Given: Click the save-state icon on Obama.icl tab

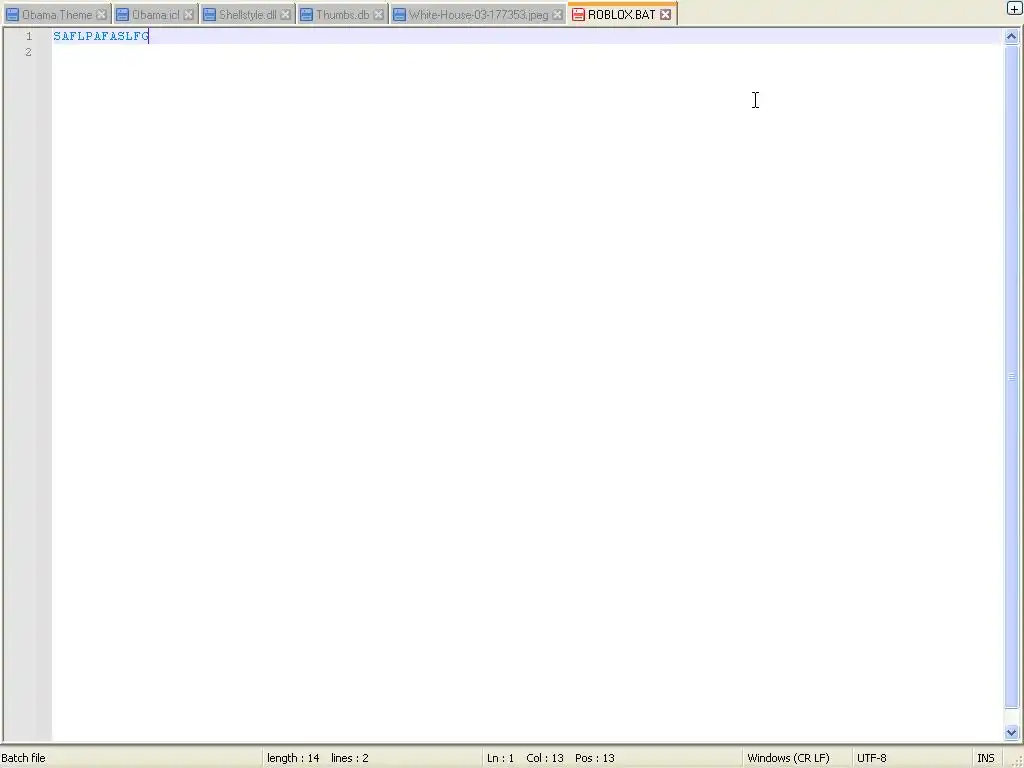Looking at the screenshot, I should pyautogui.click(x=122, y=14).
